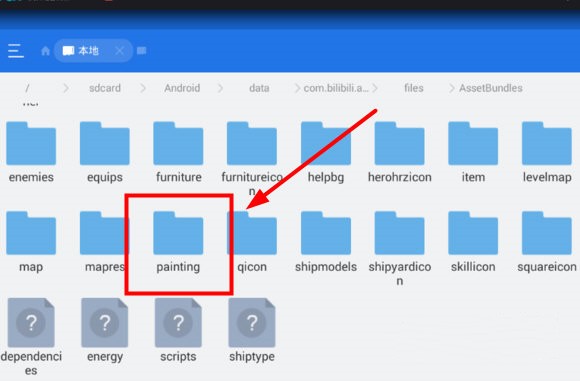Navigate to sdcard in breadcrumb path

[105, 88]
